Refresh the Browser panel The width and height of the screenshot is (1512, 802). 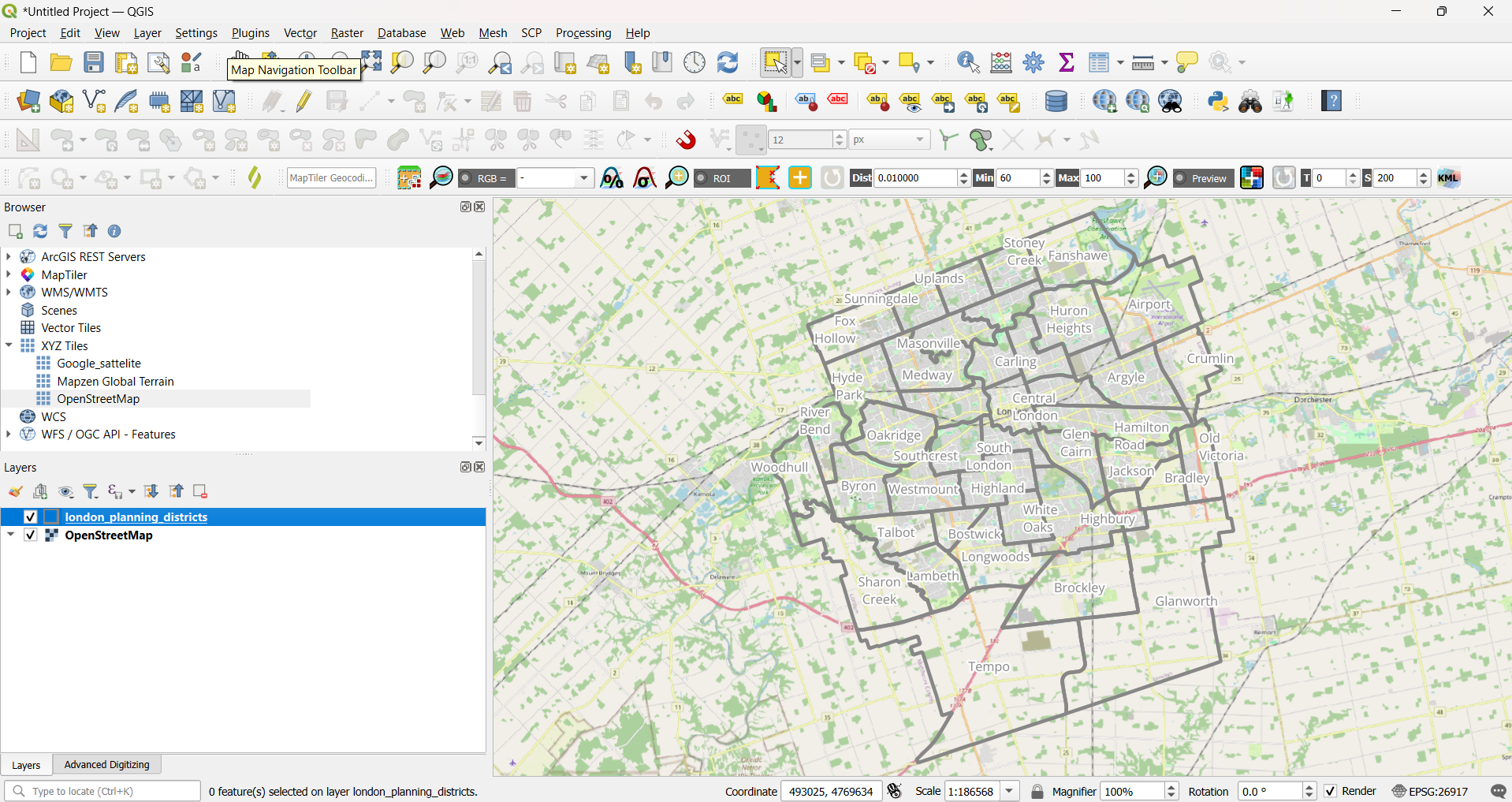tap(40, 231)
